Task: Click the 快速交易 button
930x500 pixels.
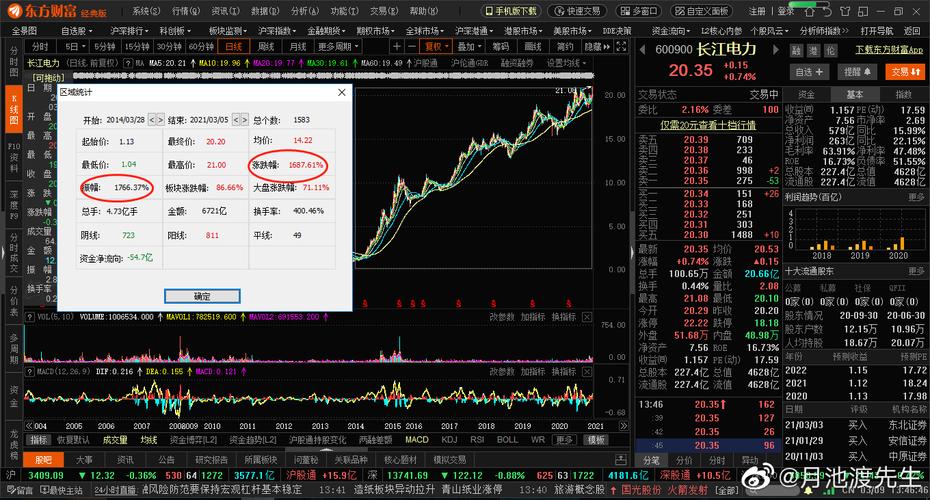Action: 577,11
